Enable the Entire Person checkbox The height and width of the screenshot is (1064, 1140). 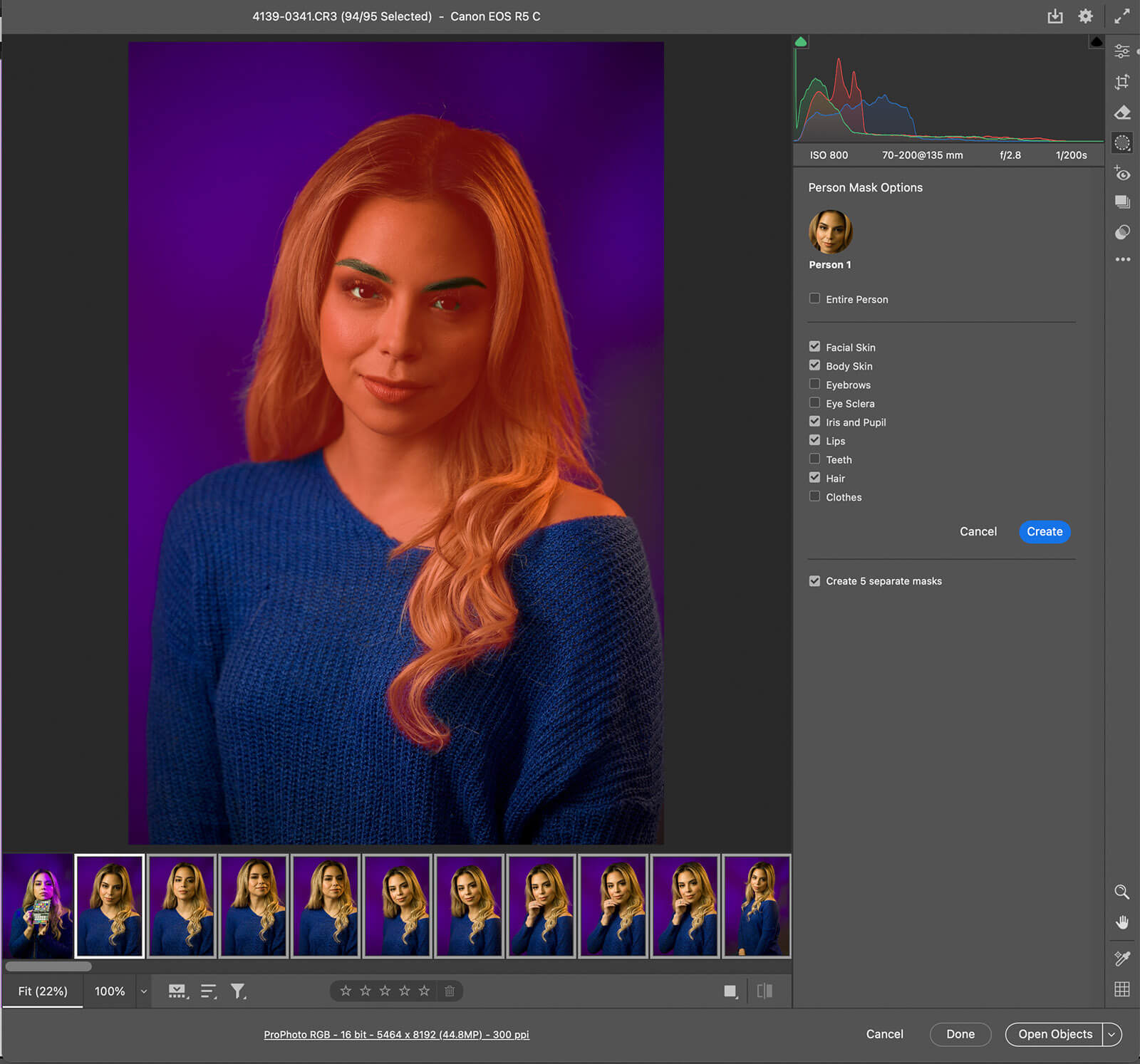click(814, 298)
